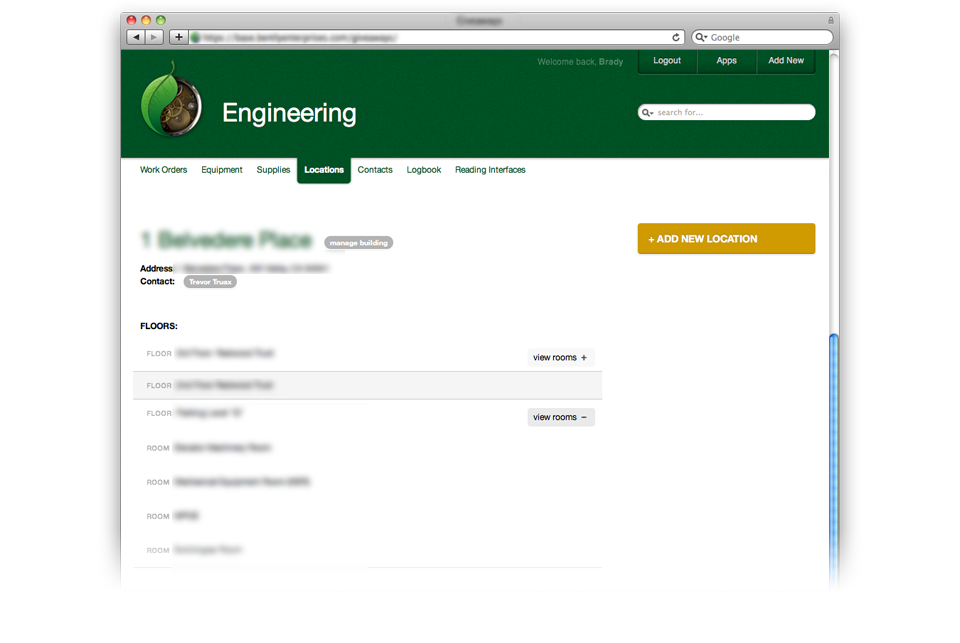Click the Trevor Truax contact tag
The height and width of the screenshot is (643, 960).
pyautogui.click(x=210, y=282)
